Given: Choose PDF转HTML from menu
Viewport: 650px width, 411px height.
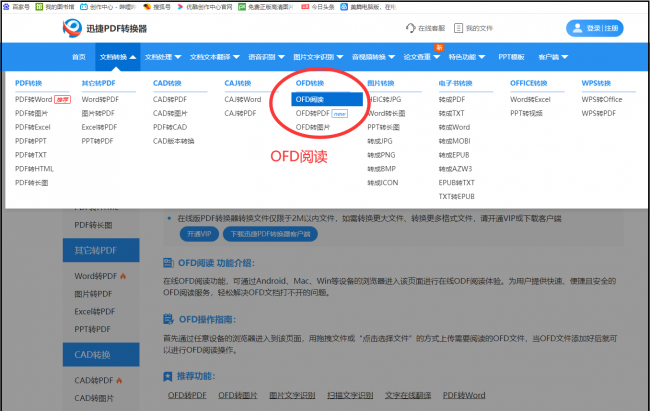Looking at the screenshot, I should point(34,169).
